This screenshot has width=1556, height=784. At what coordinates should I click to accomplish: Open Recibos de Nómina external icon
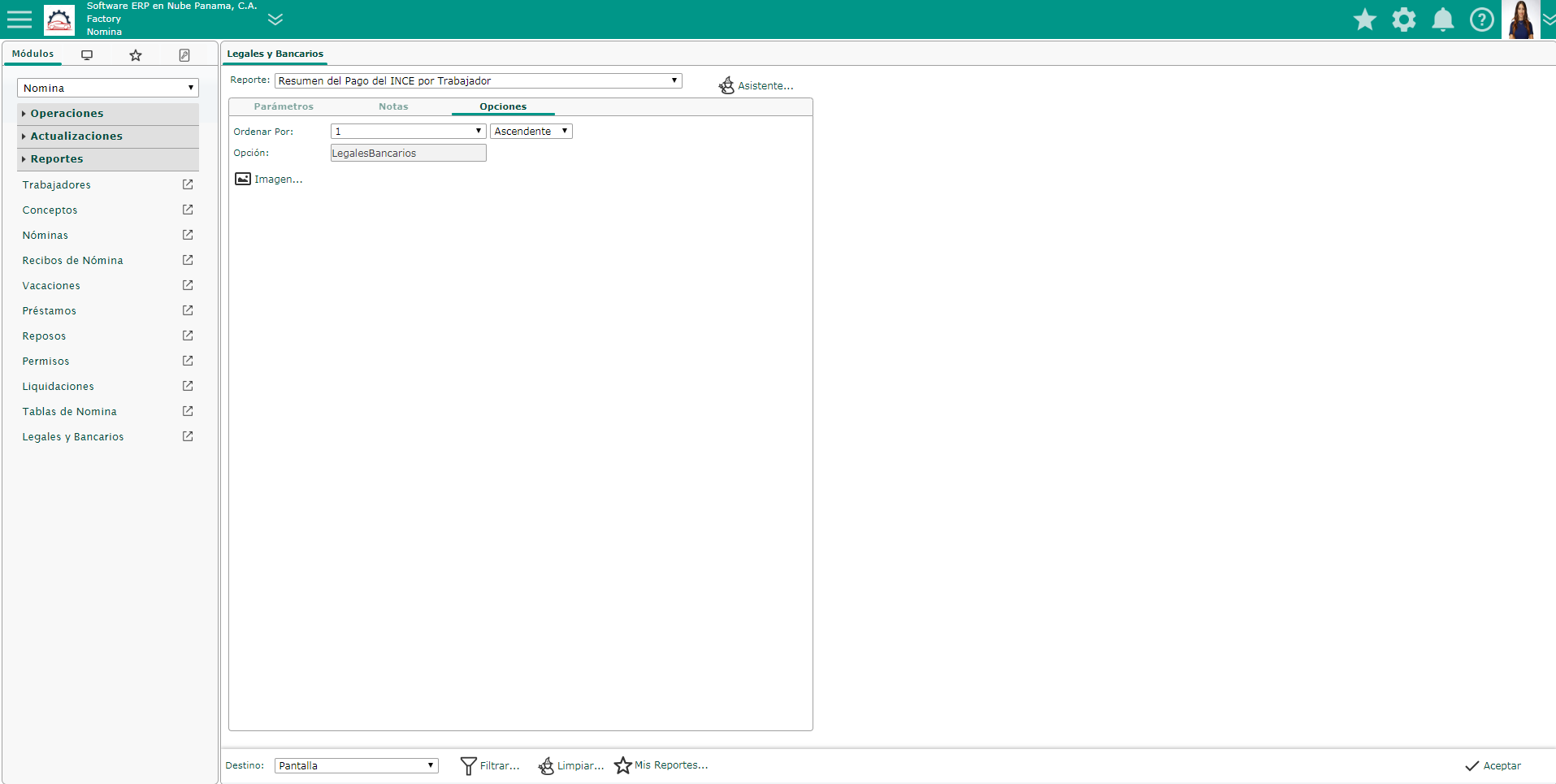(188, 260)
